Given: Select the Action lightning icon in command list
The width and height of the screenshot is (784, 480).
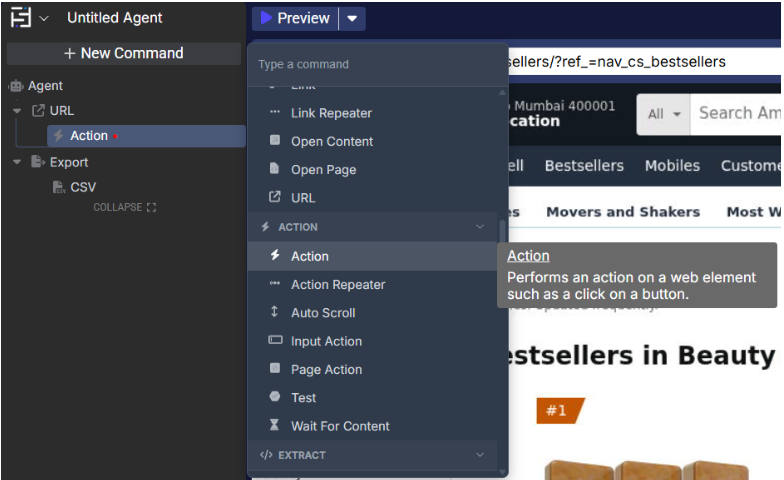Looking at the screenshot, I should [275, 256].
